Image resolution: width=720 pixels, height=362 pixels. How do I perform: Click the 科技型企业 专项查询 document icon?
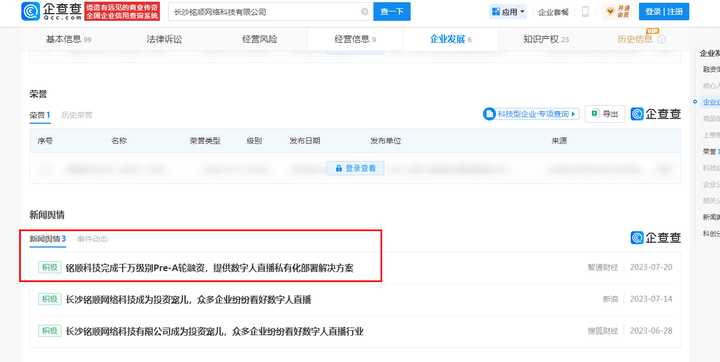point(489,113)
